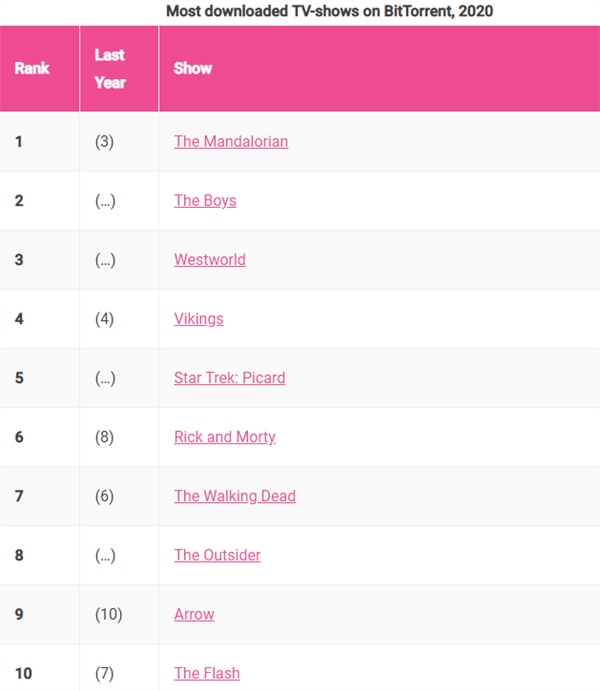Click the Rank column header

point(32,68)
